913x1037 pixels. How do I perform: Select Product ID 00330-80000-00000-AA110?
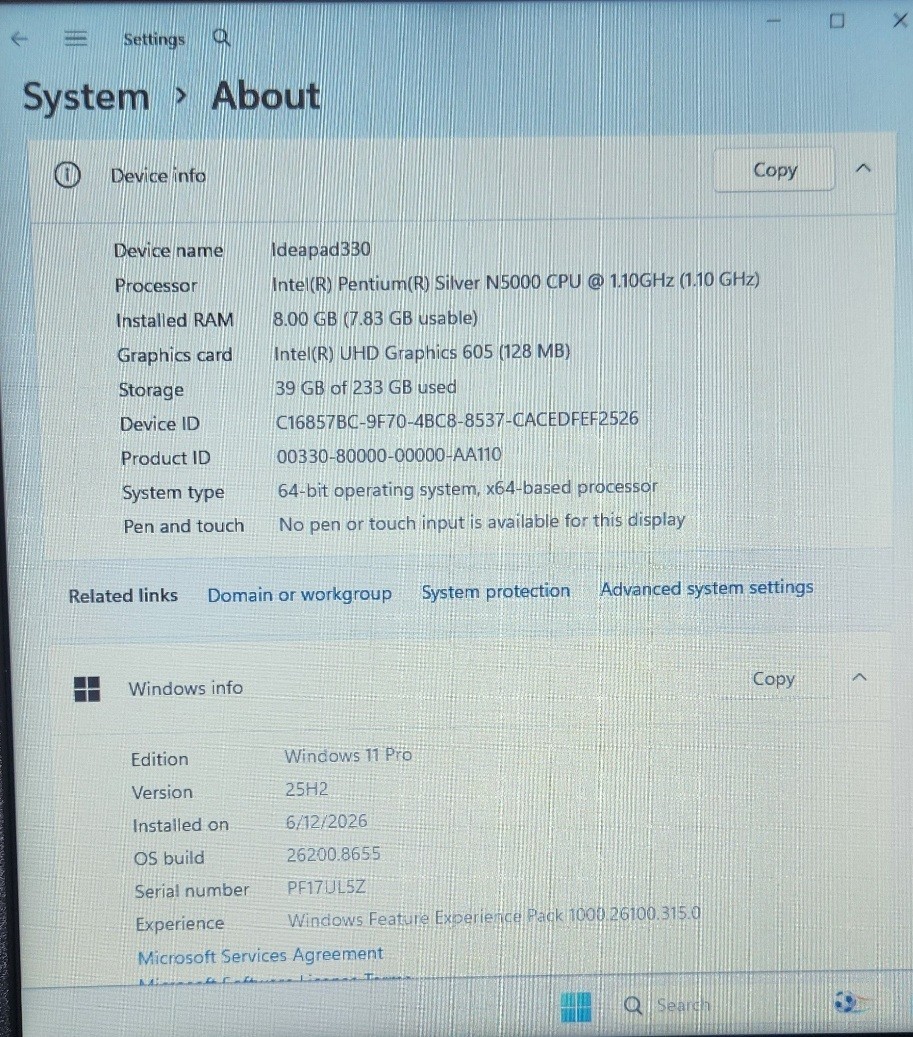tap(389, 455)
